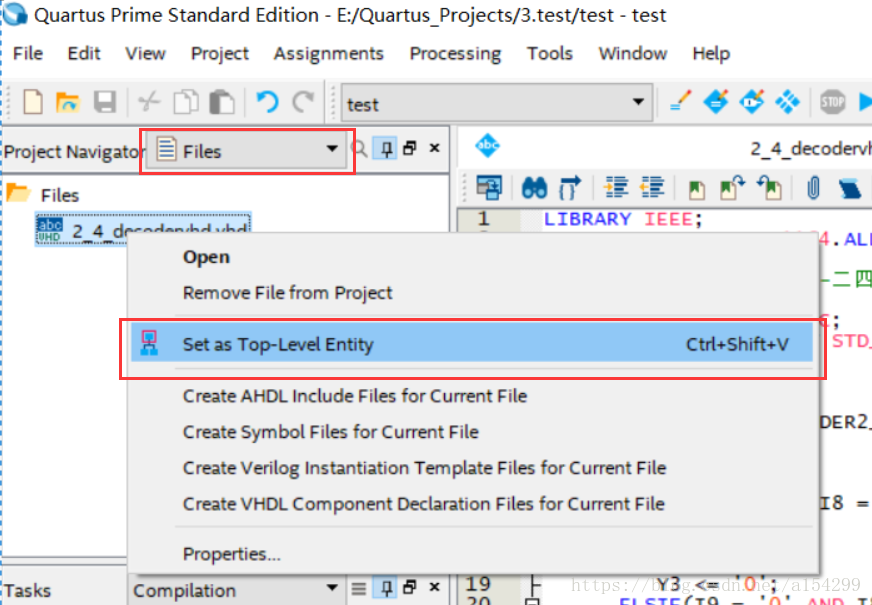Toggle the Project Navigator pin icon
872x605 pixels.
click(386, 148)
